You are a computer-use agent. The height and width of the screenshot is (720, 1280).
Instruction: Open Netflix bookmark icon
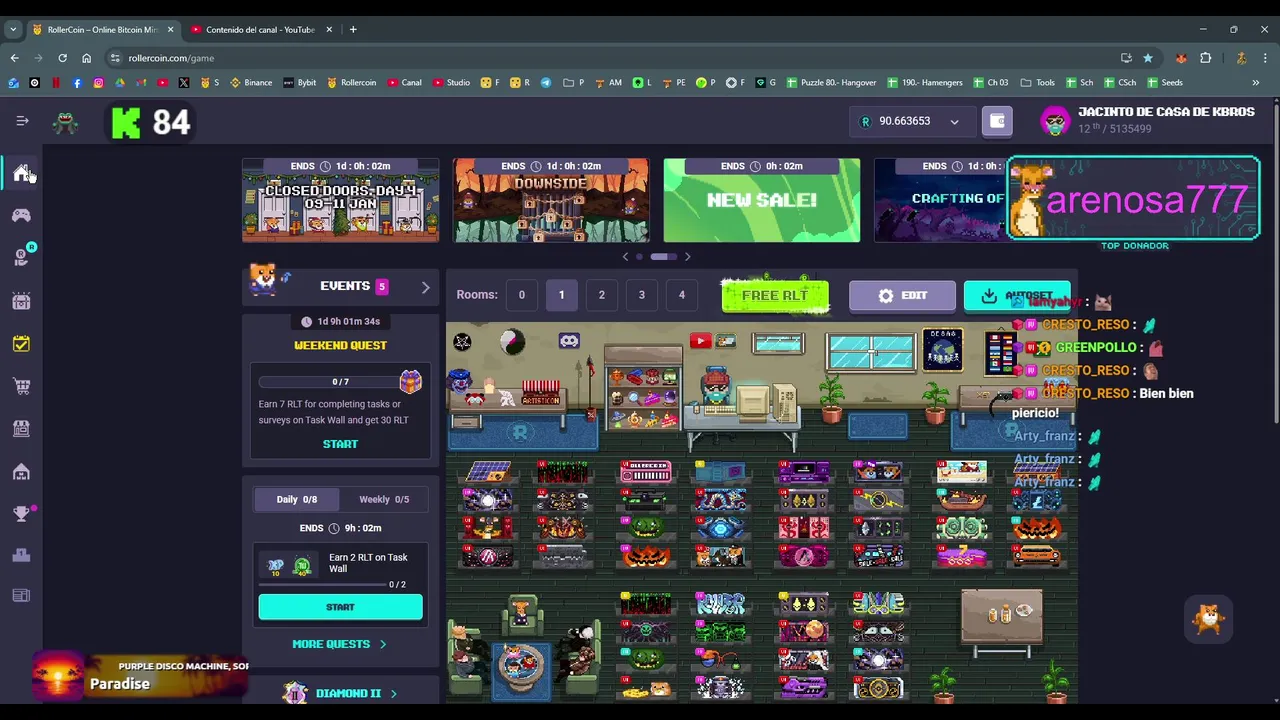click(x=56, y=83)
